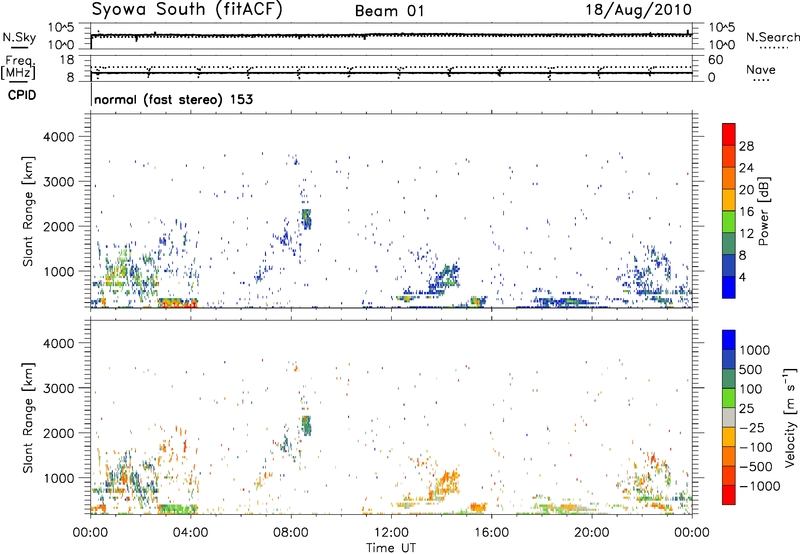Click the 'N.Sky' legend label
800x554 pixels.
click(x=19, y=37)
